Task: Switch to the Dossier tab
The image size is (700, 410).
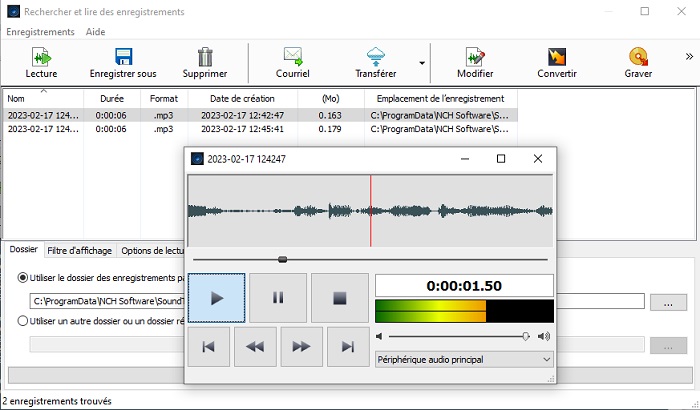Action: coord(24,249)
